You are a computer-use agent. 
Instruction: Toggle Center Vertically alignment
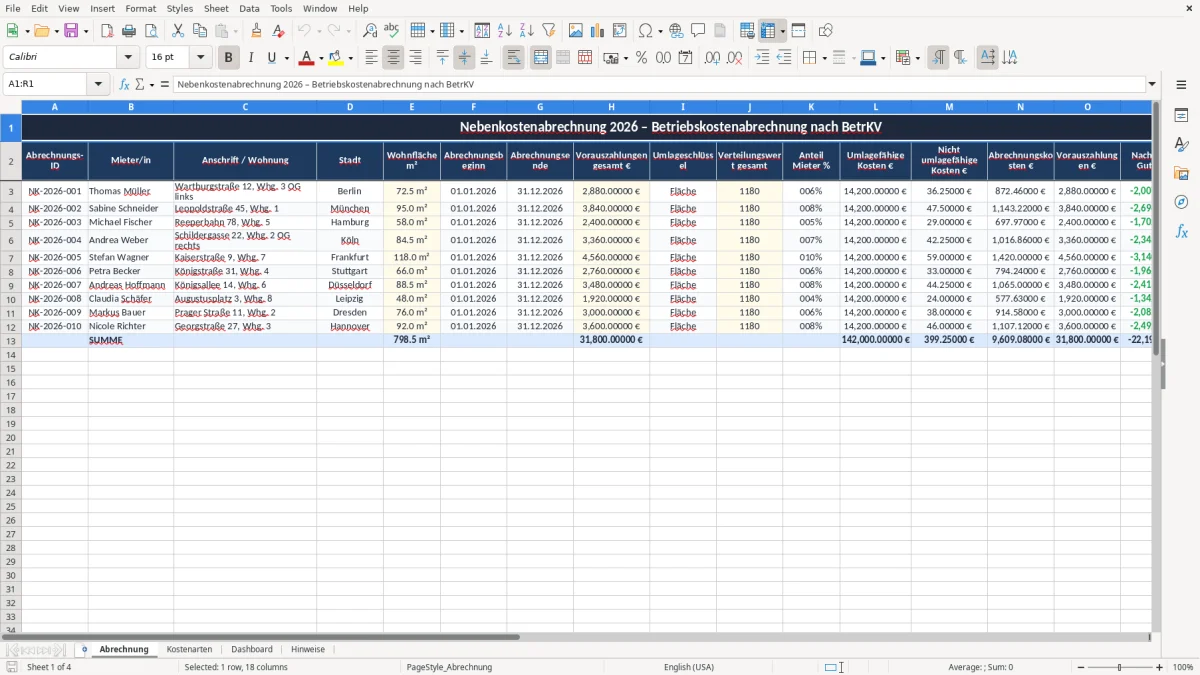click(464, 58)
